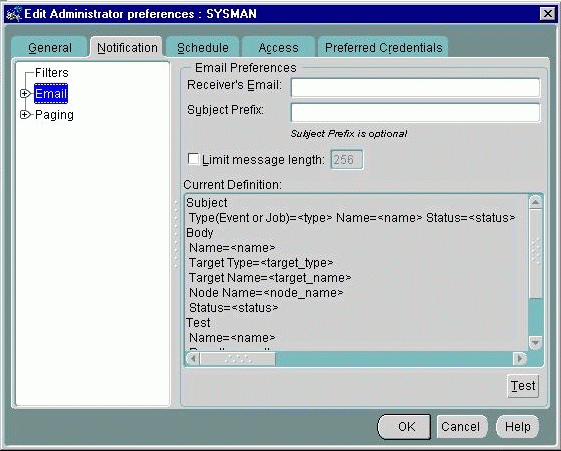Screen dimensions: 561x451
Task: Click the Subject Prefix field
Action: [x=415, y=112]
